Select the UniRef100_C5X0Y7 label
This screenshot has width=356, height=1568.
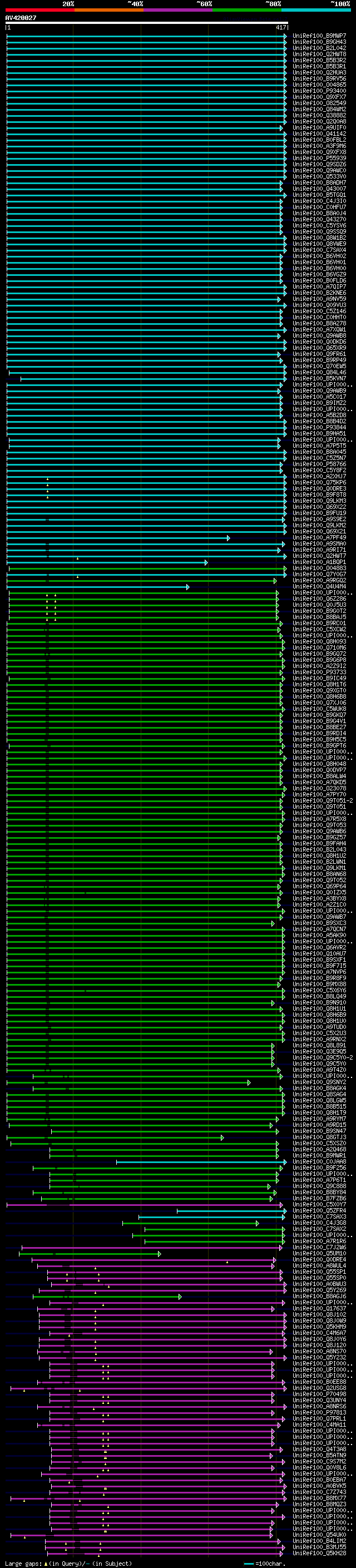point(319,1205)
